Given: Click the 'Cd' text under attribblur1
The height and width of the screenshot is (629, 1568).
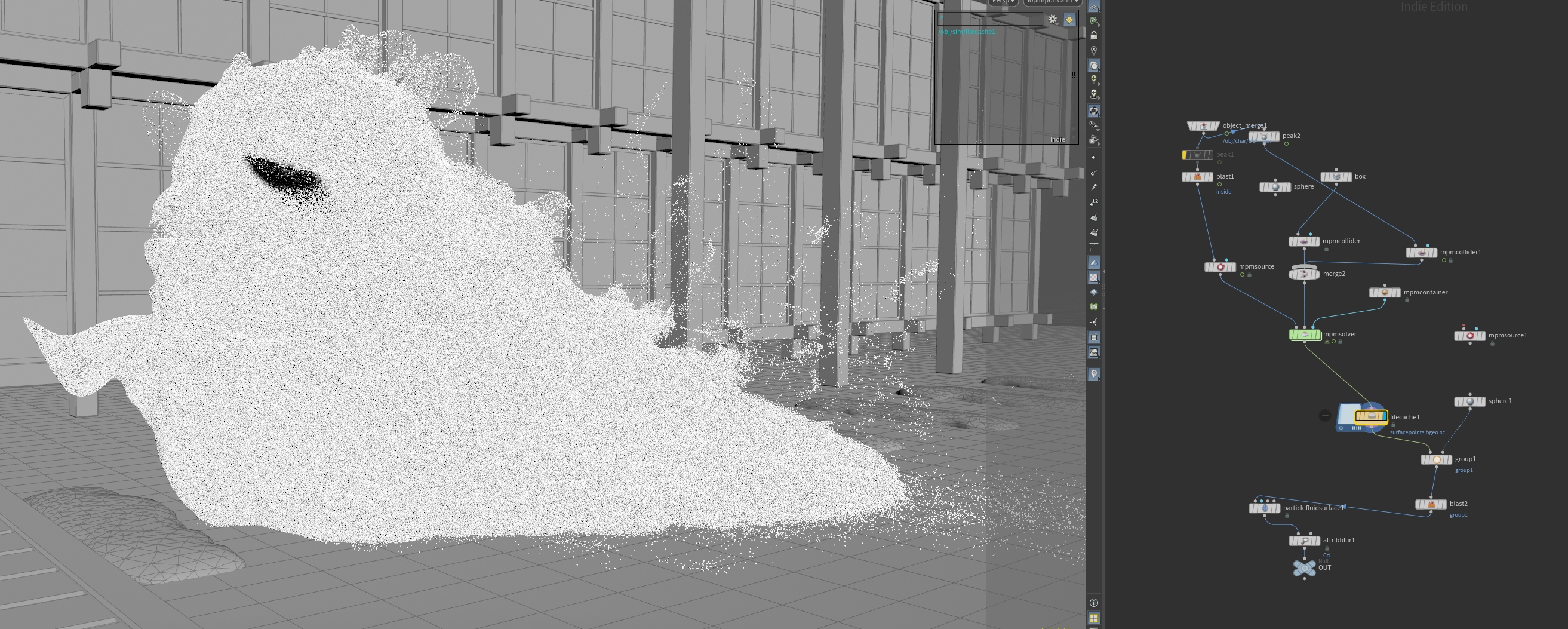Looking at the screenshot, I should click(1326, 556).
